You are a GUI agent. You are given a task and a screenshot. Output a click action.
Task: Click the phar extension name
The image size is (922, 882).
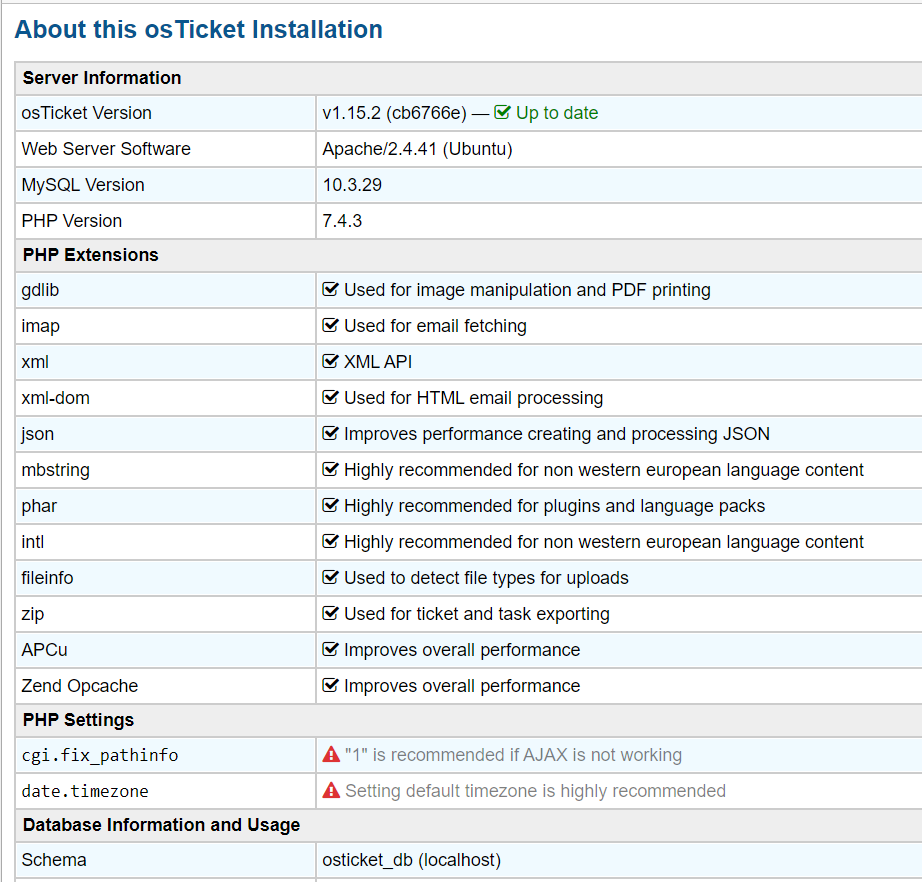[x=39, y=506]
